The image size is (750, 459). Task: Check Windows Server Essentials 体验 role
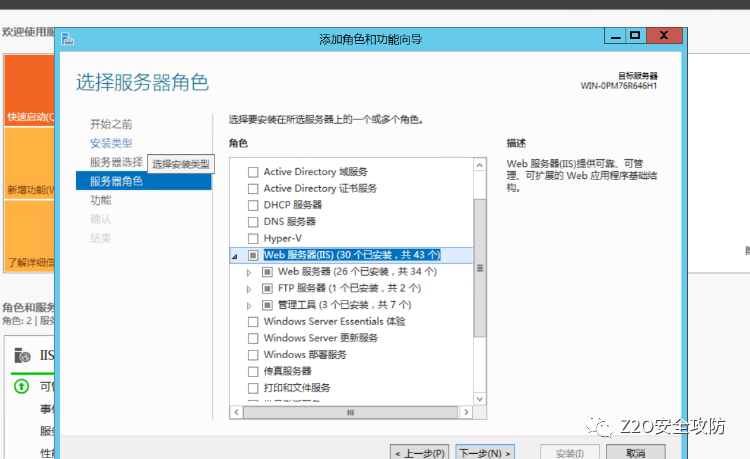tap(253, 321)
